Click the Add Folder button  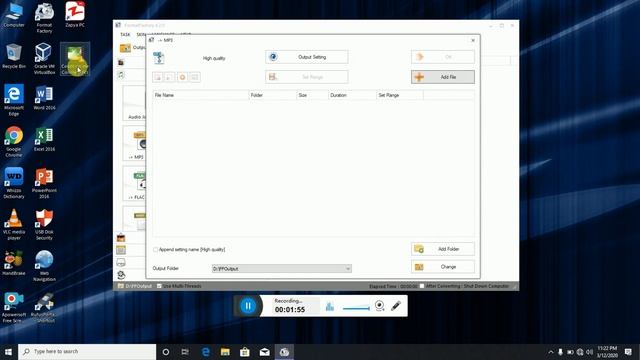pos(443,249)
